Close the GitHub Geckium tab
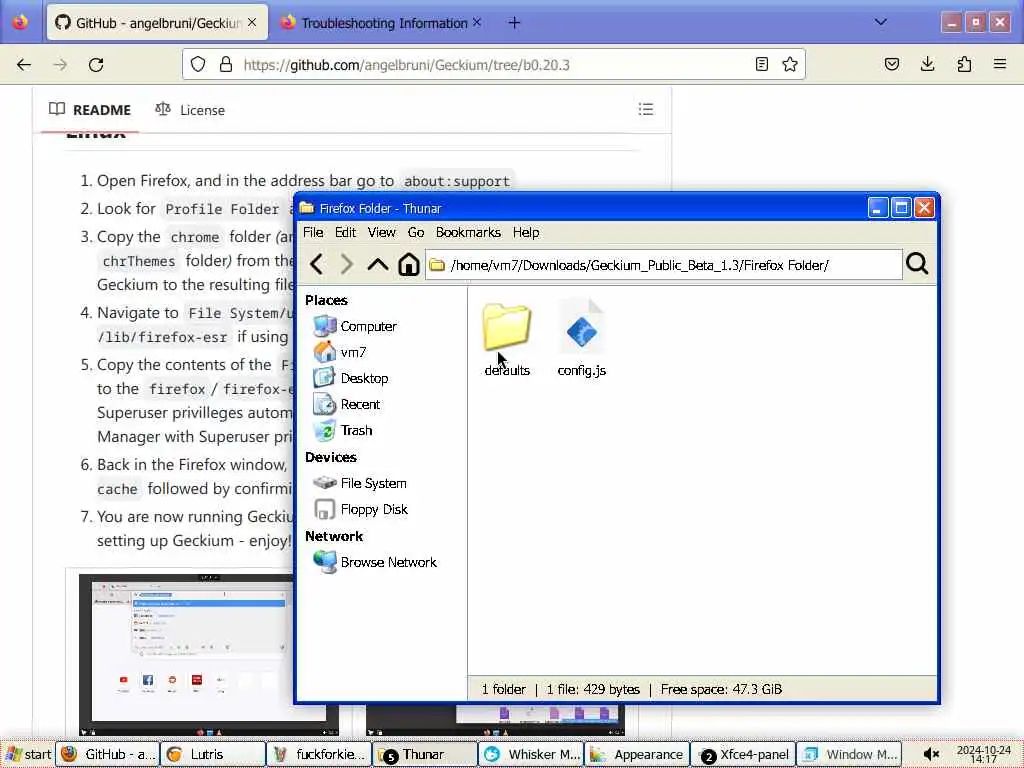The height and width of the screenshot is (768, 1024). point(252,22)
